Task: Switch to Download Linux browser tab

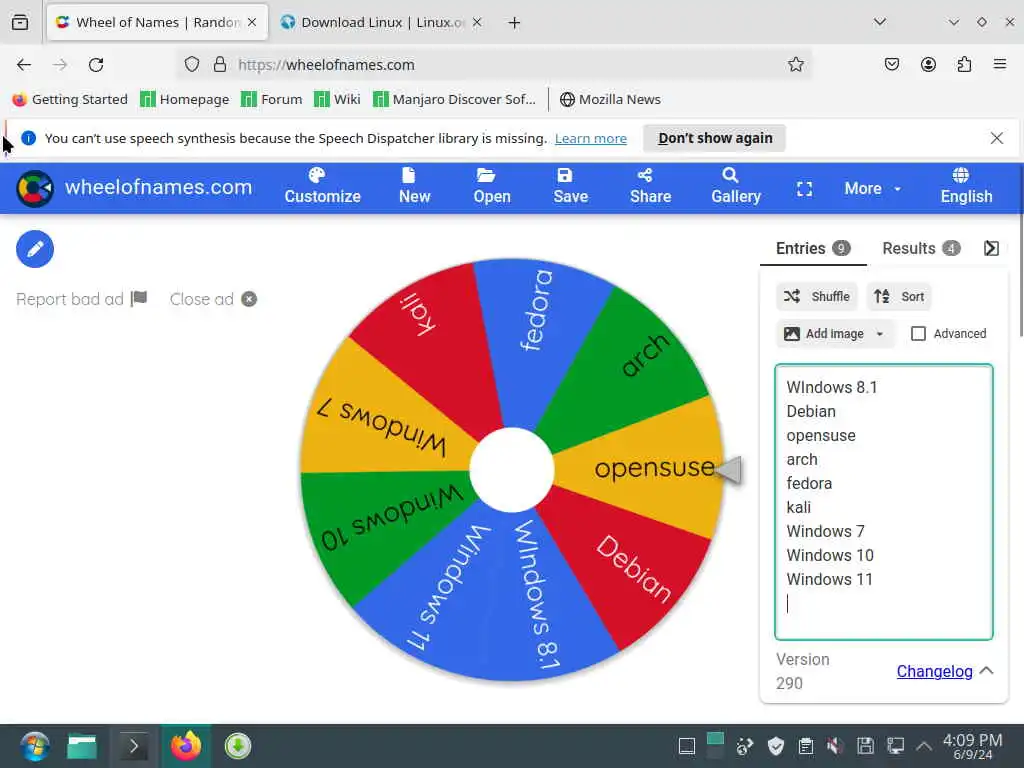Action: tap(382, 22)
